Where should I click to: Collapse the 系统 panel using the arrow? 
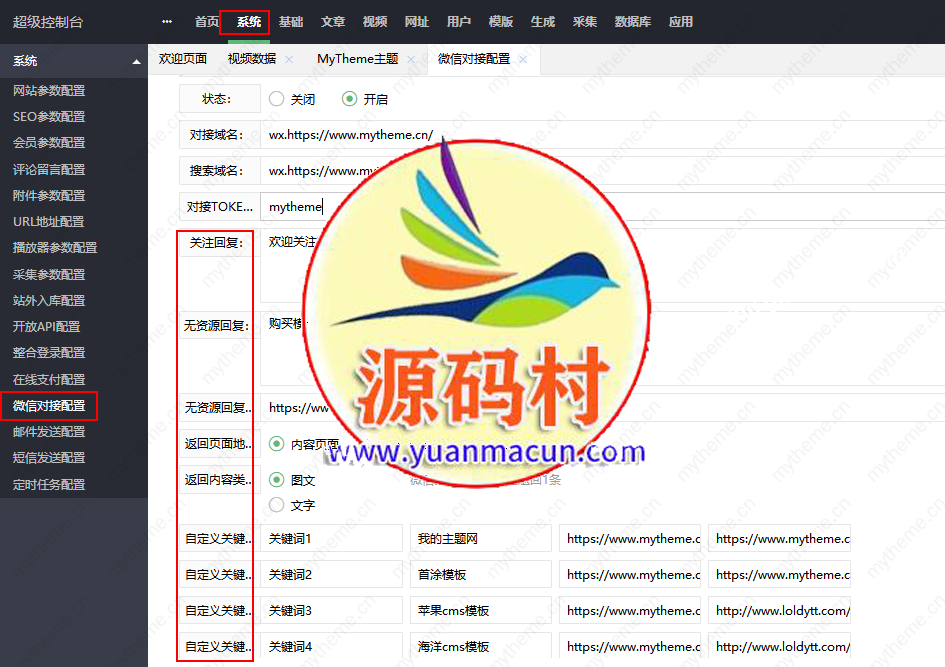137,60
